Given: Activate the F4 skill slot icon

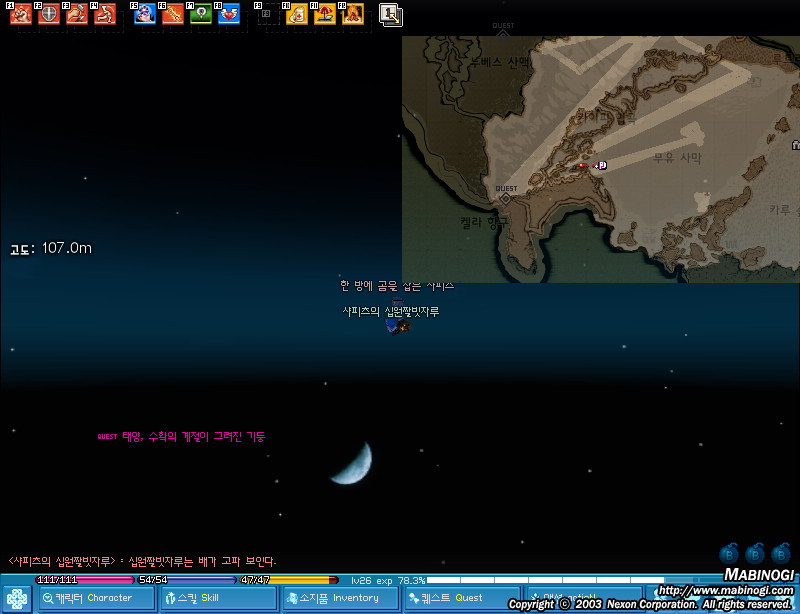Looking at the screenshot, I should (x=105, y=15).
